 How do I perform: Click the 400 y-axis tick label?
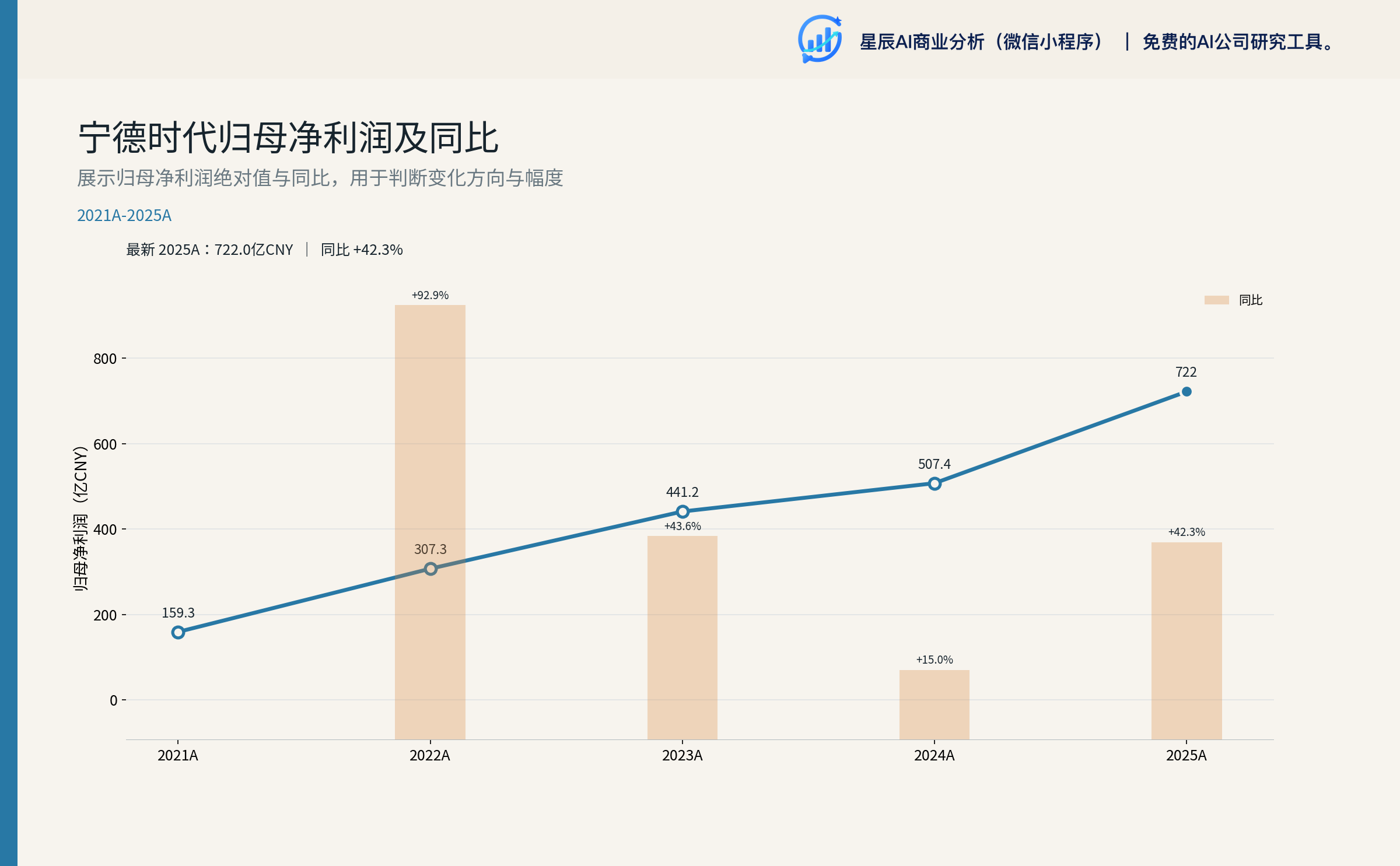(x=105, y=530)
